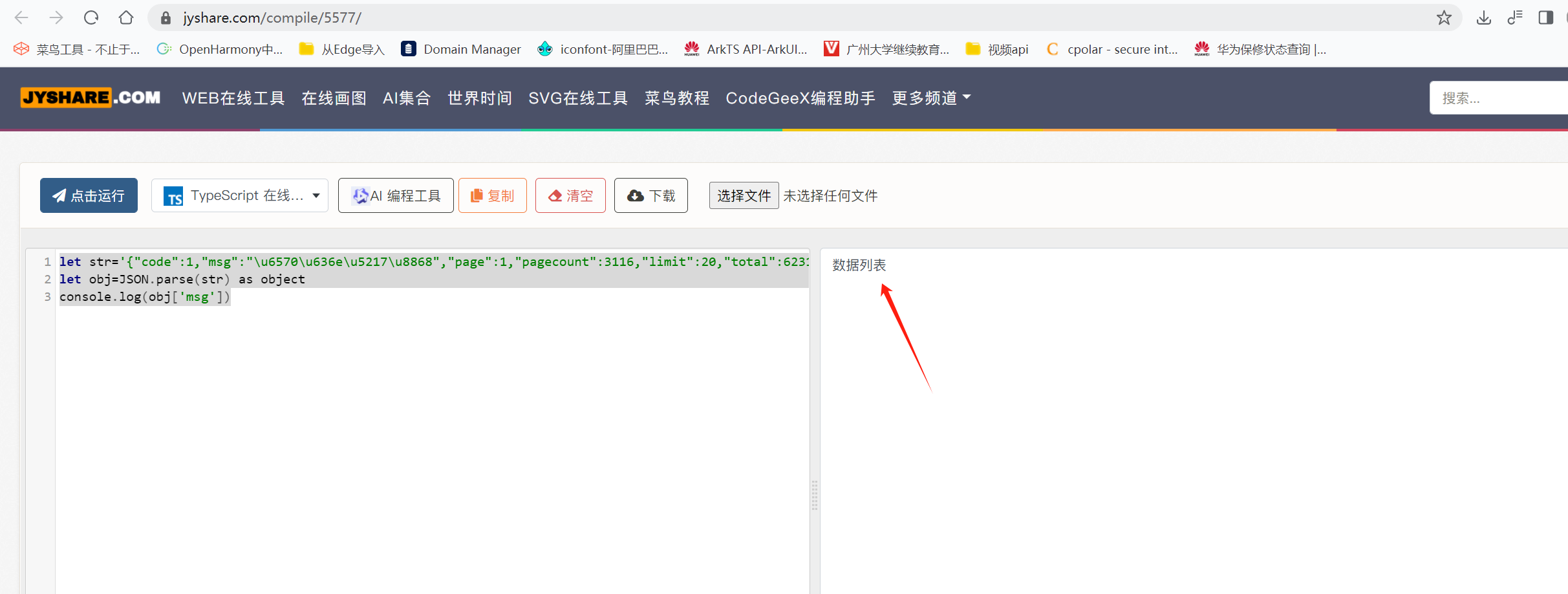Run code with 点击运行 button
This screenshot has width=1568, height=594.
pyautogui.click(x=89, y=195)
